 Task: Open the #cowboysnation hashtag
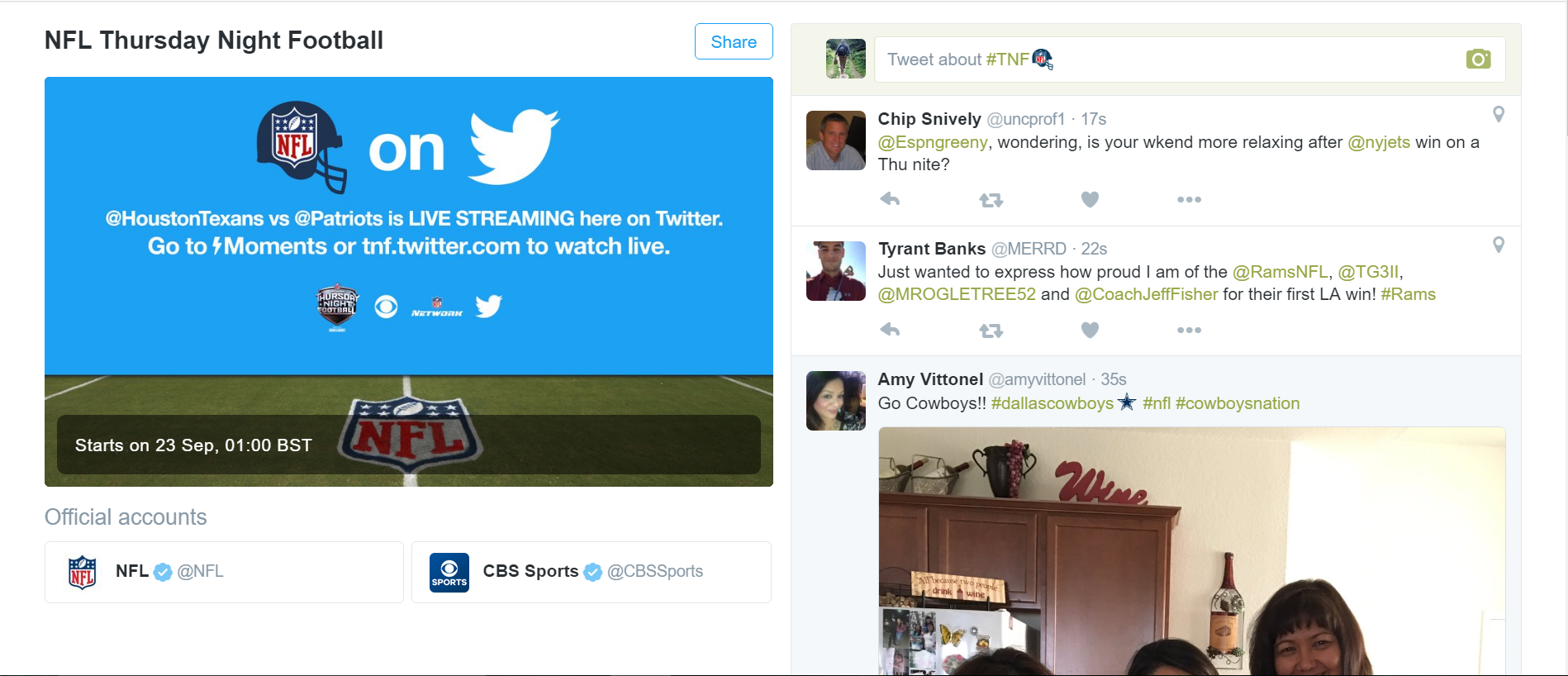coord(1238,403)
